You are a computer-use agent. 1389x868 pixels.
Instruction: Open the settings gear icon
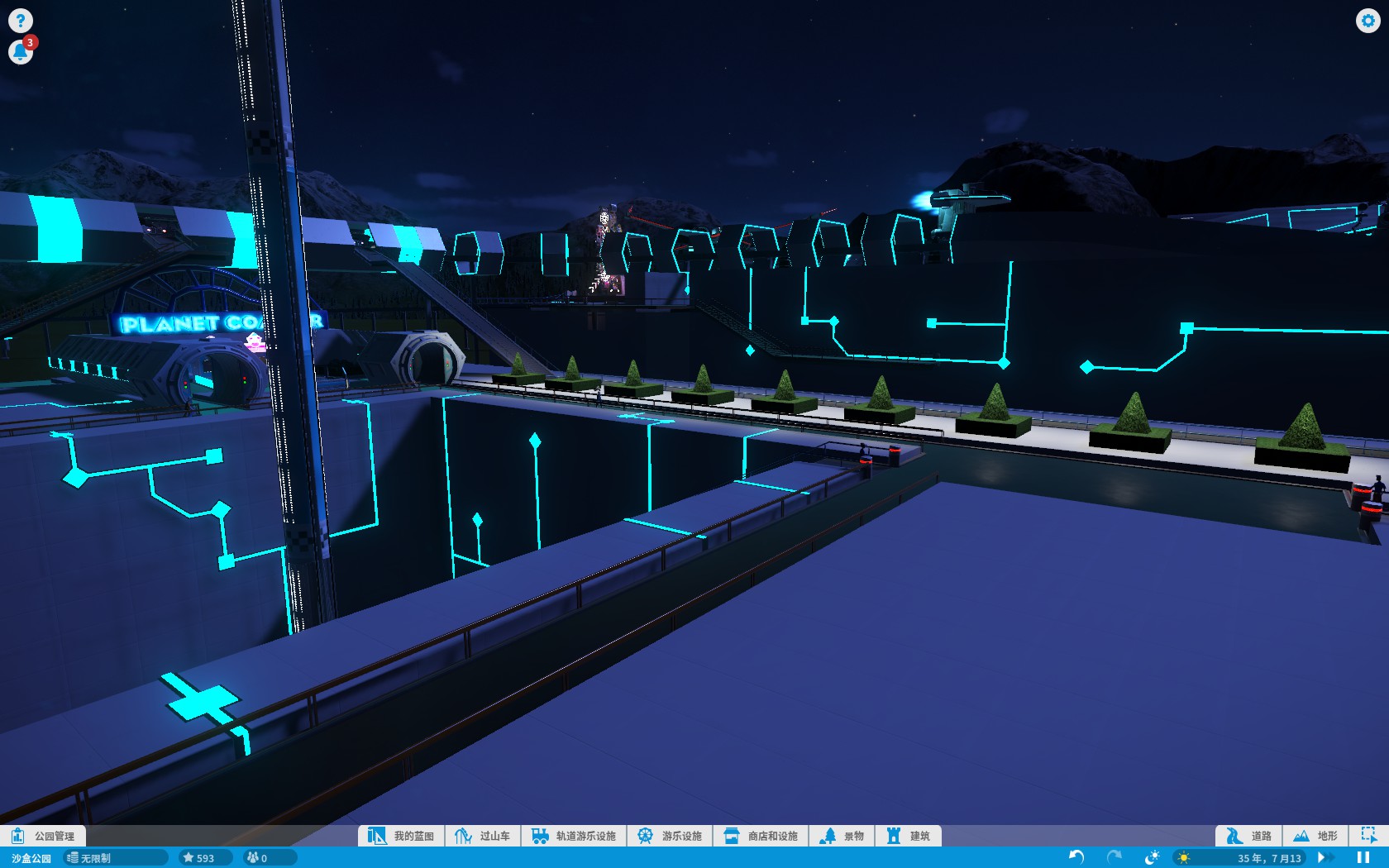1368,20
